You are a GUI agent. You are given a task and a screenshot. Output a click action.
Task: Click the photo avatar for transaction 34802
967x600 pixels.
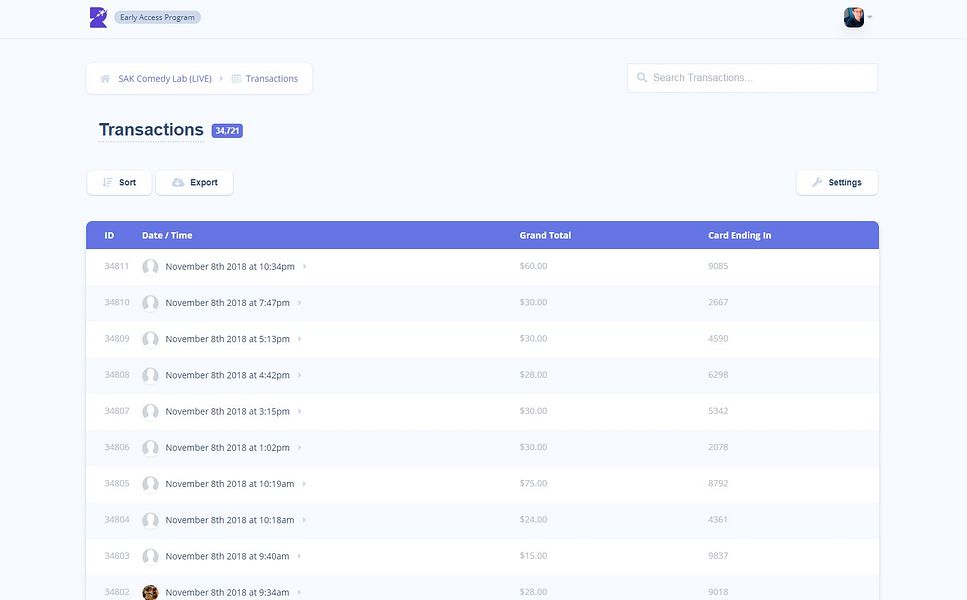pyautogui.click(x=150, y=592)
